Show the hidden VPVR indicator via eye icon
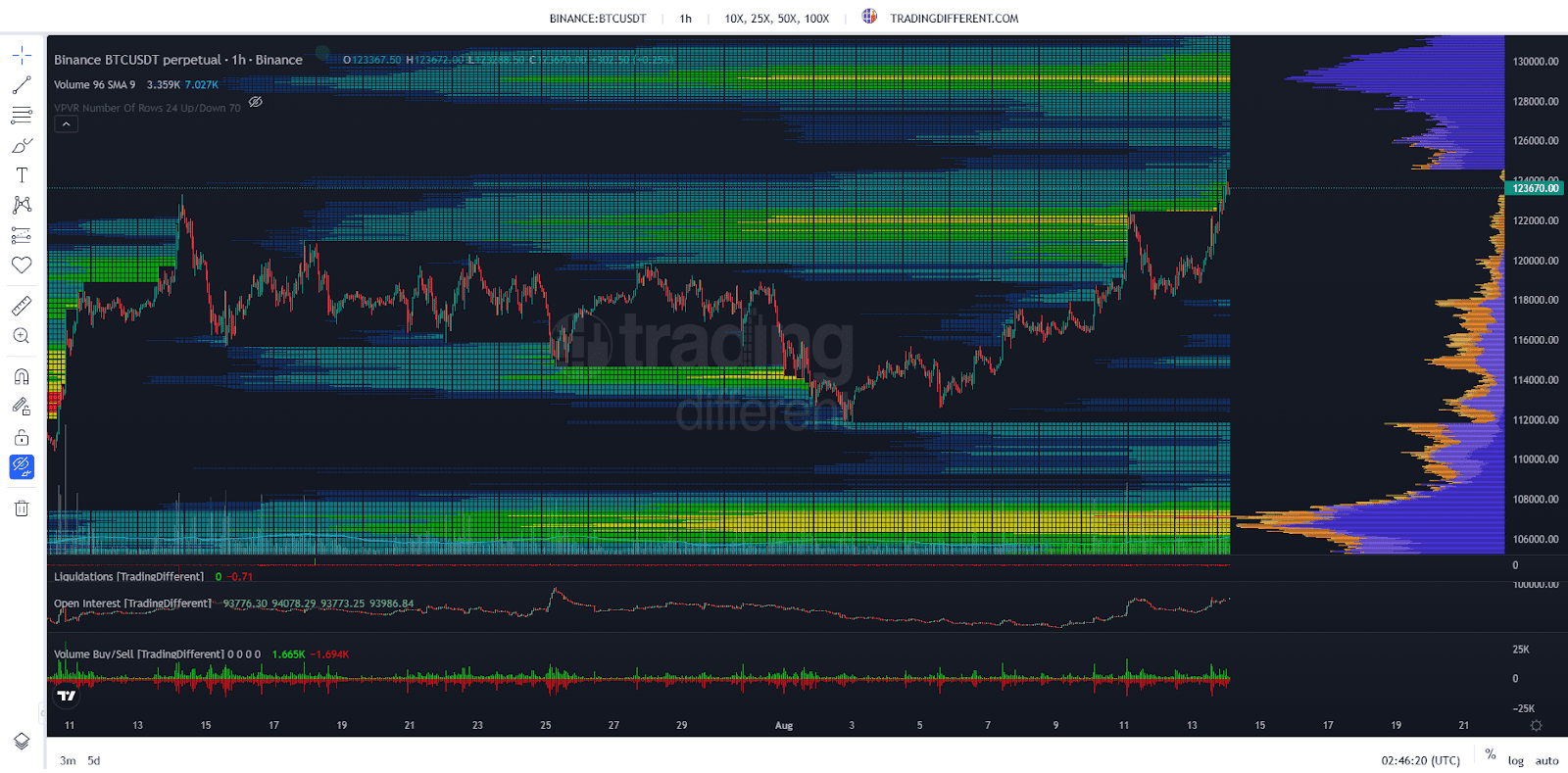Screen dimensions: 1568x773 click(256, 102)
